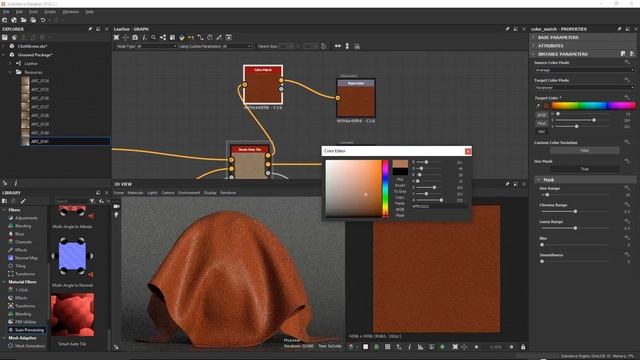The image size is (640, 360).
Task: Click the camera icon in the 3D View sidebar
Action: 116,207
